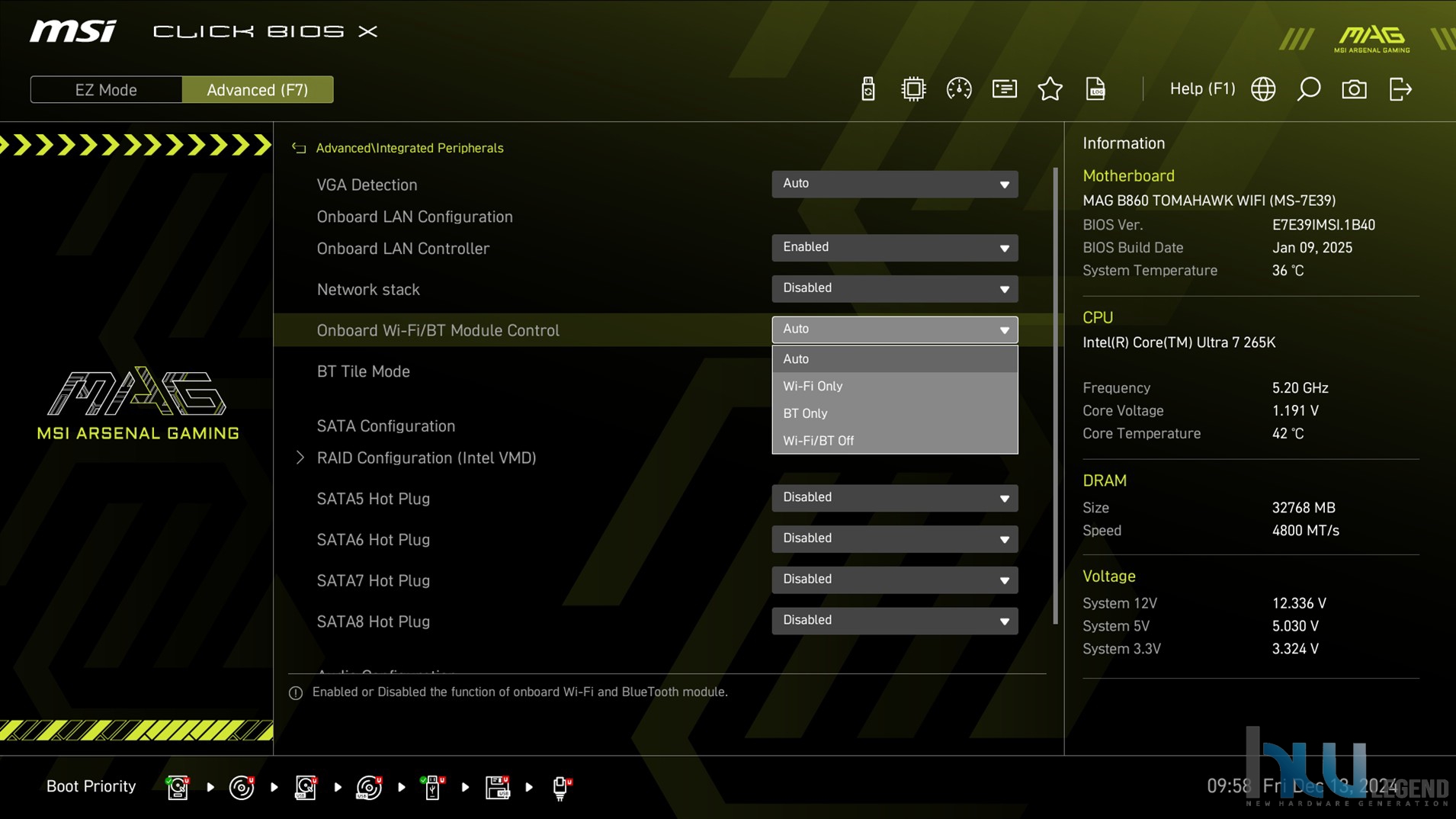Select the Network stack label

pos(368,290)
